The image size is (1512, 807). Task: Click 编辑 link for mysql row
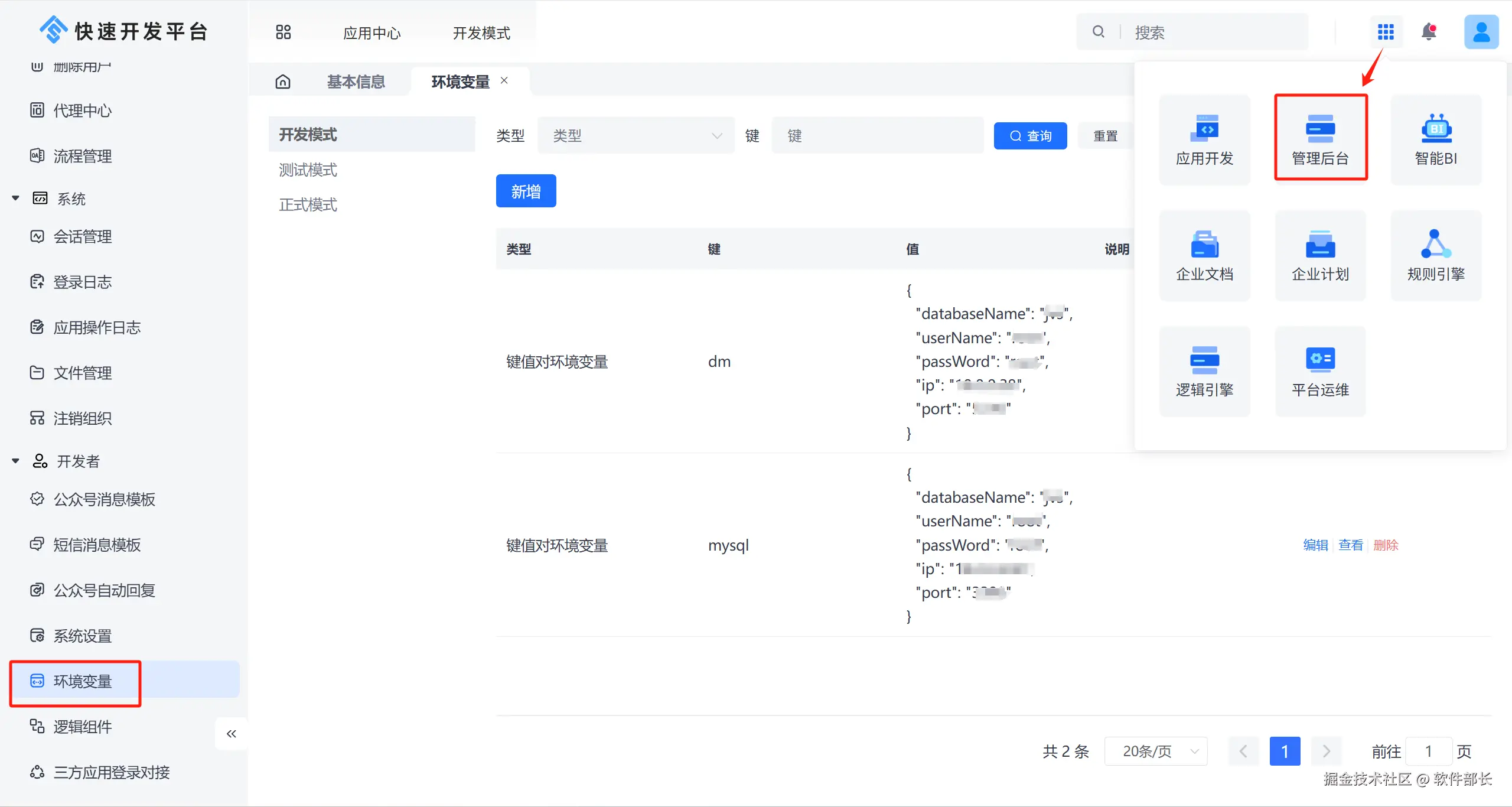click(x=1315, y=545)
